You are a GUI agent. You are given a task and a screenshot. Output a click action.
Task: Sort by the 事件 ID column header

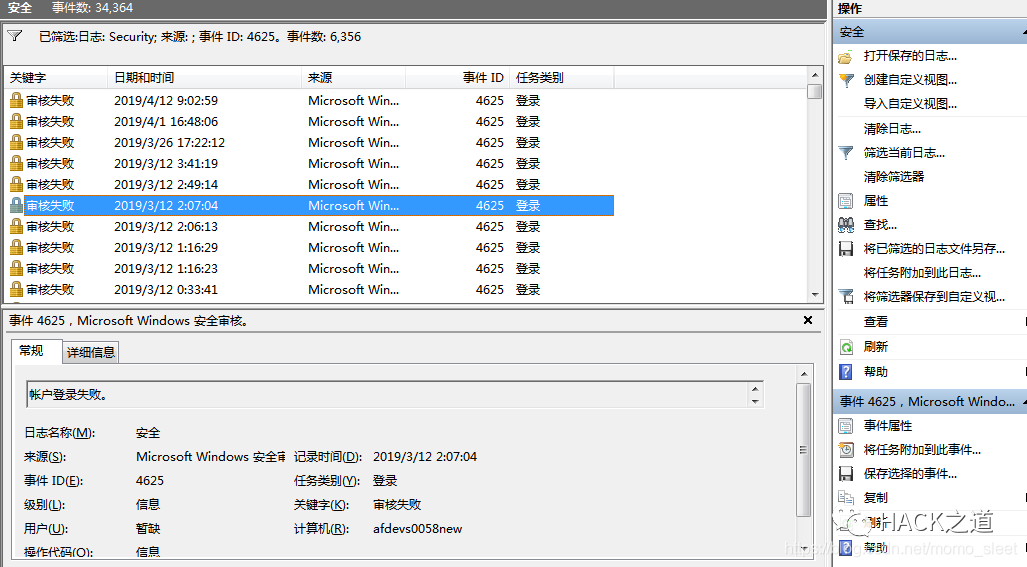(458, 78)
